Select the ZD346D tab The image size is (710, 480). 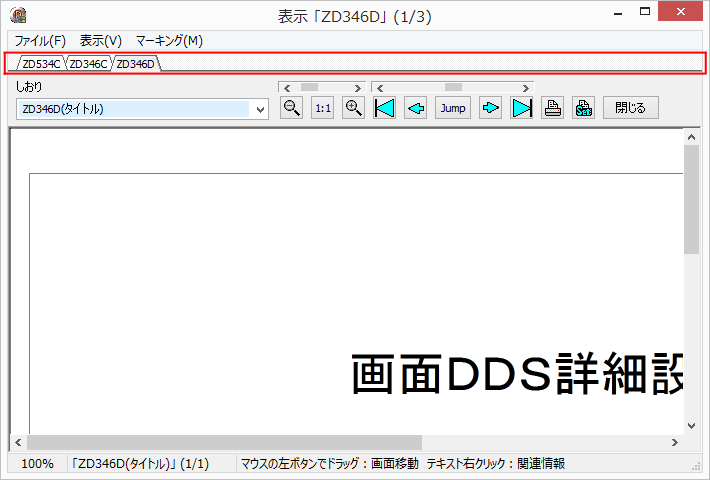point(135,64)
